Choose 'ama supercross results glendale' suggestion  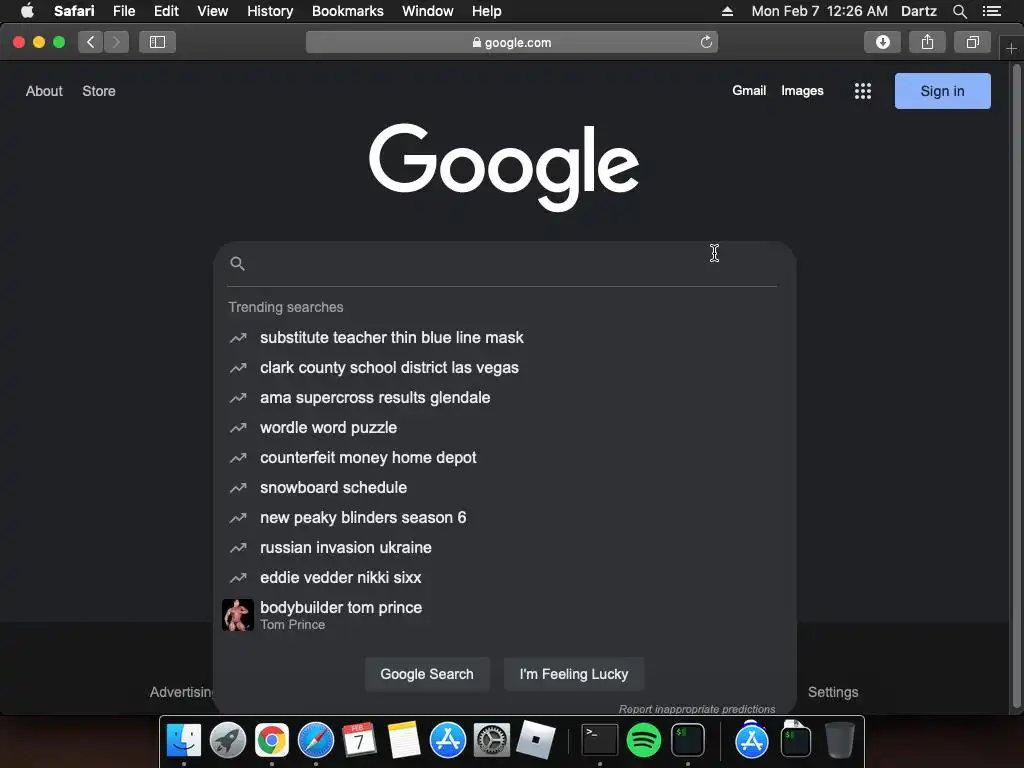(503, 398)
